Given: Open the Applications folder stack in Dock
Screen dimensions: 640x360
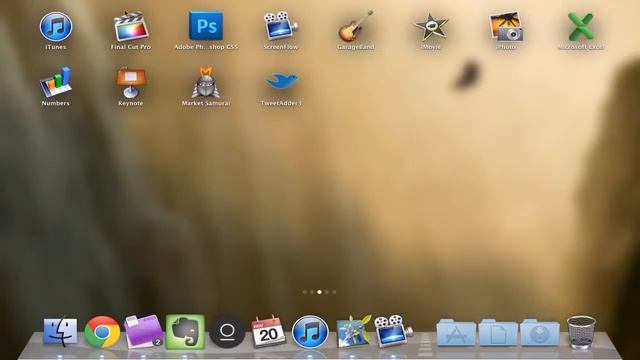Looking at the screenshot, I should (x=456, y=332).
